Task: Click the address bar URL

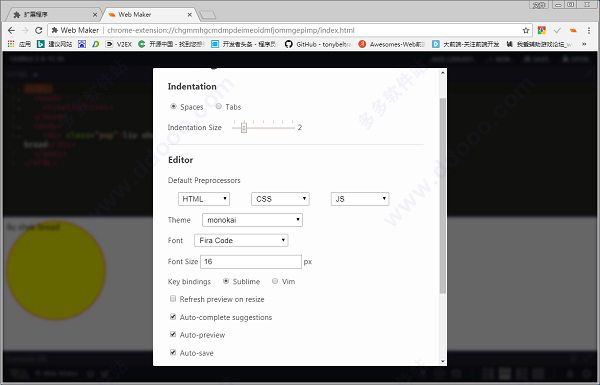Action: (230, 30)
